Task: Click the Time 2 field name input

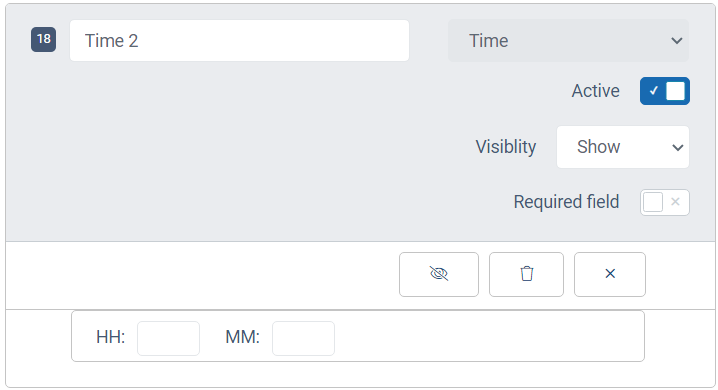Action: 239,41
